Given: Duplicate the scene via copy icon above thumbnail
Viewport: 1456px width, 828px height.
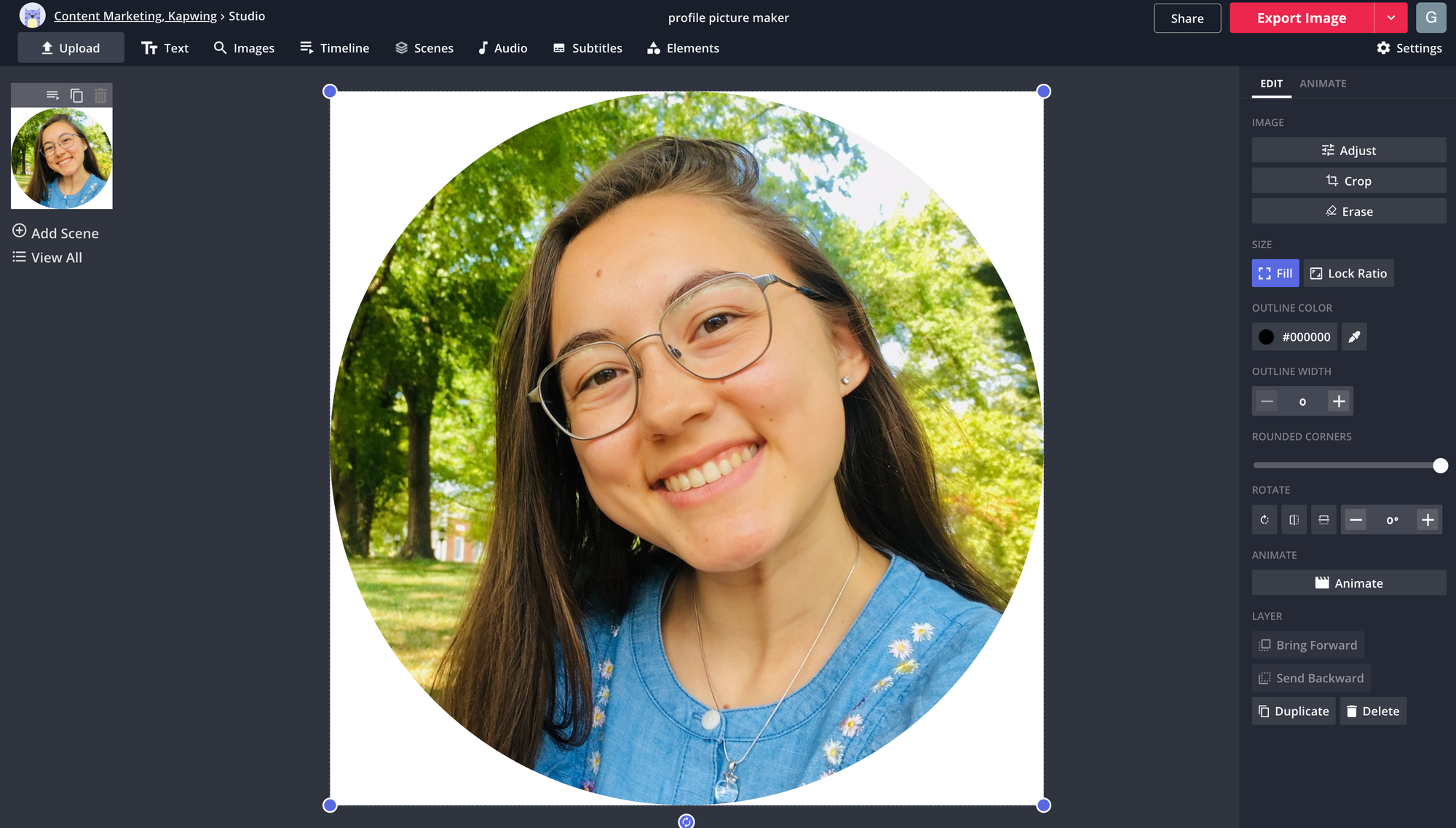Looking at the screenshot, I should coord(76,94).
